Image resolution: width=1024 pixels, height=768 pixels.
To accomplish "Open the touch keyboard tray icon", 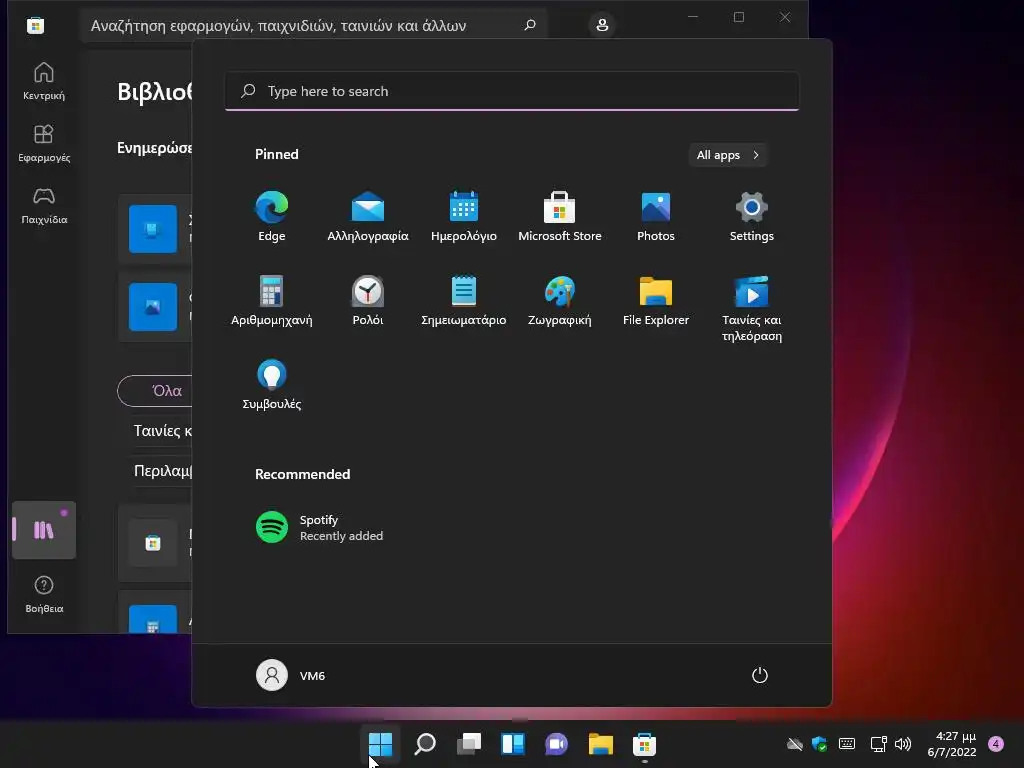I will (x=847, y=744).
